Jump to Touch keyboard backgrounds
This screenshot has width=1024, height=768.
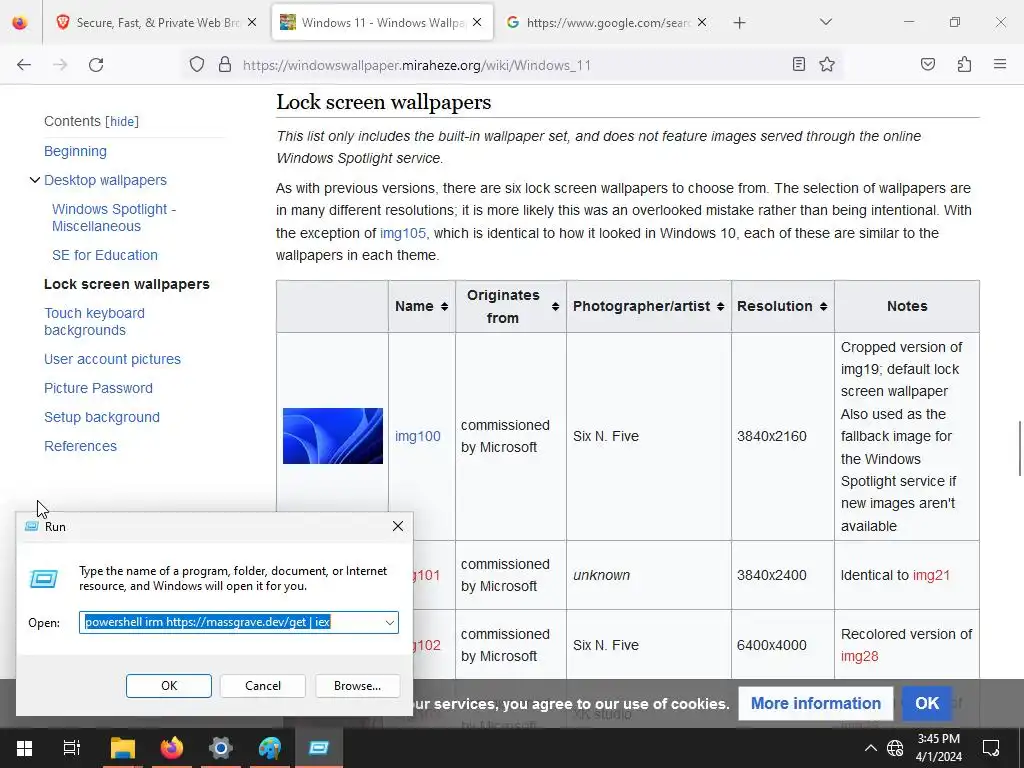coord(94,322)
